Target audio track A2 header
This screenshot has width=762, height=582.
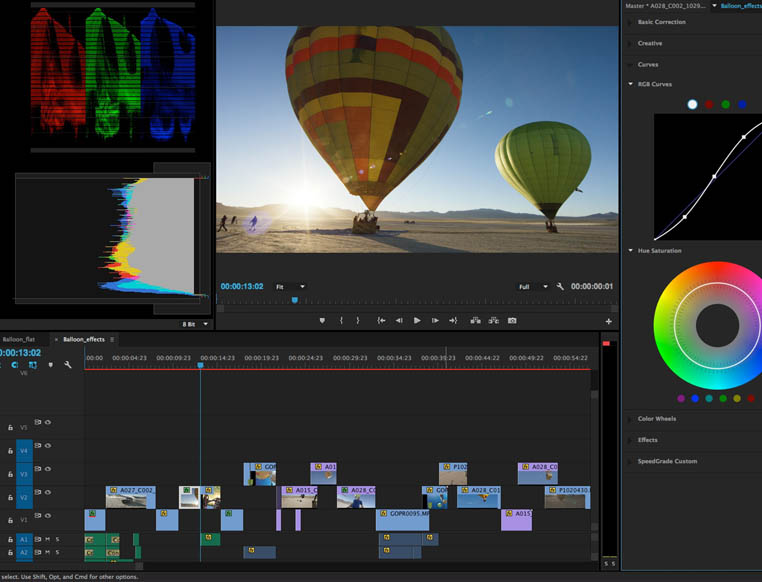tap(24, 552)
